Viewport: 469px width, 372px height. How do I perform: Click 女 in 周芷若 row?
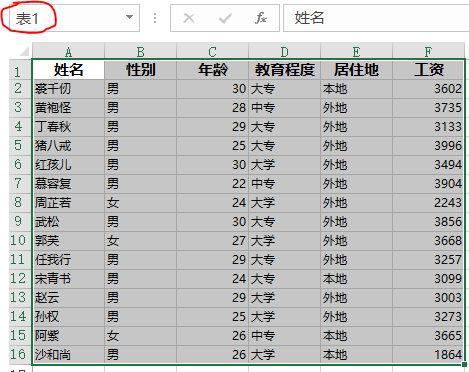[140, 203]
